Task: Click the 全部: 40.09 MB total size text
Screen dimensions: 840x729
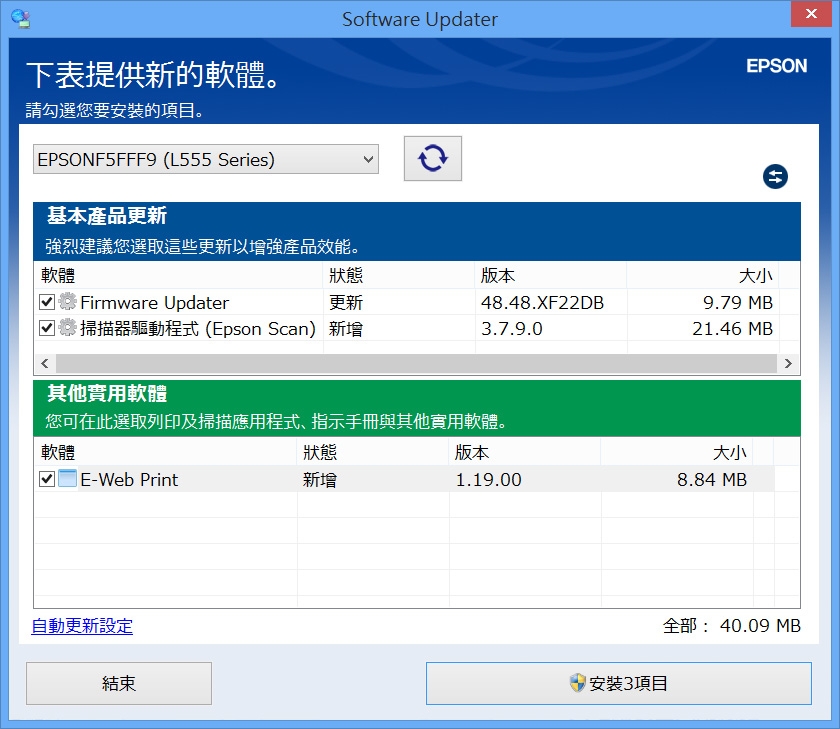Action: point(731,626)
